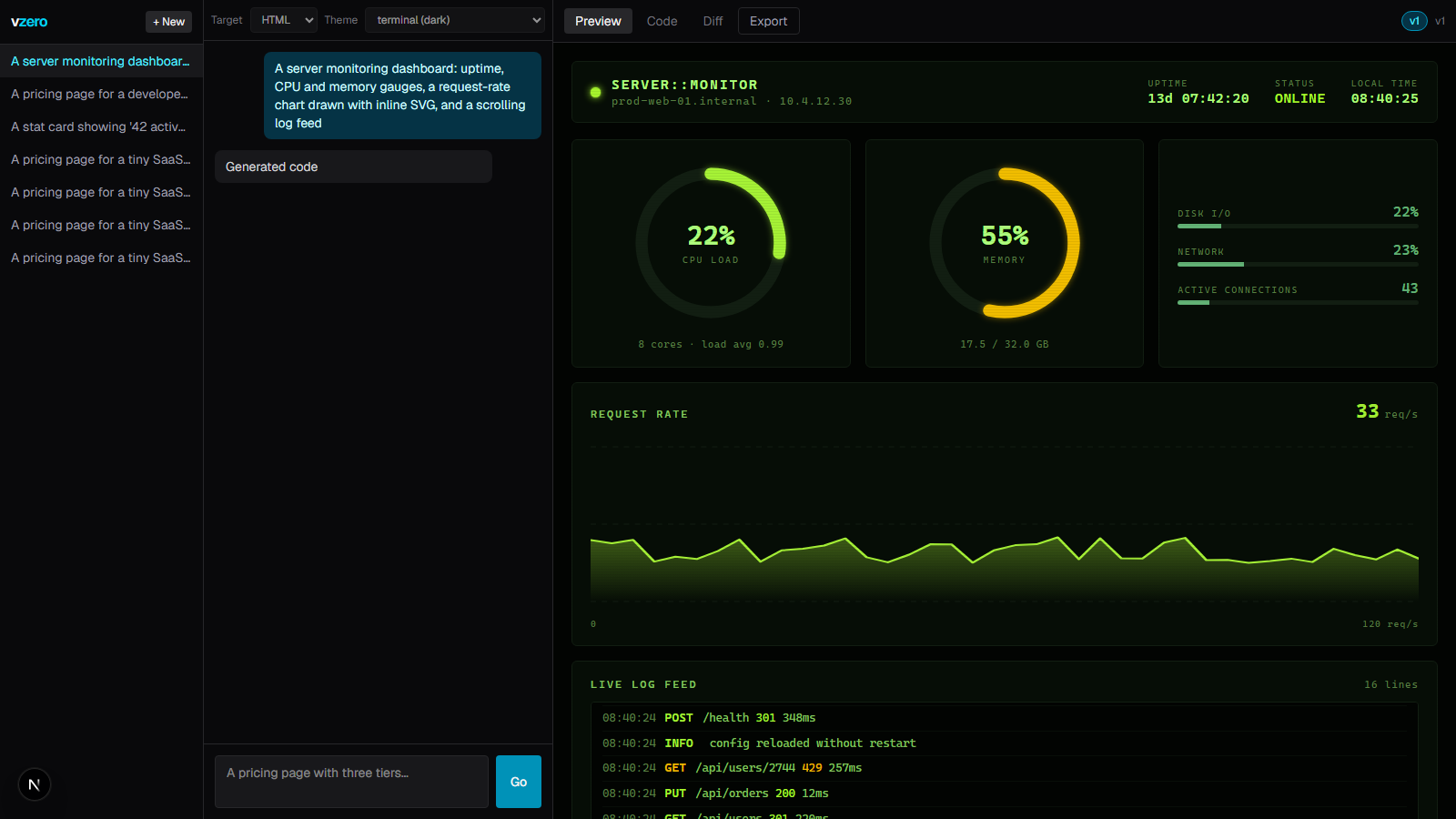Open the round N badge icon
The width and height of the screenshot is (1456, 819).
coord(35,784)
